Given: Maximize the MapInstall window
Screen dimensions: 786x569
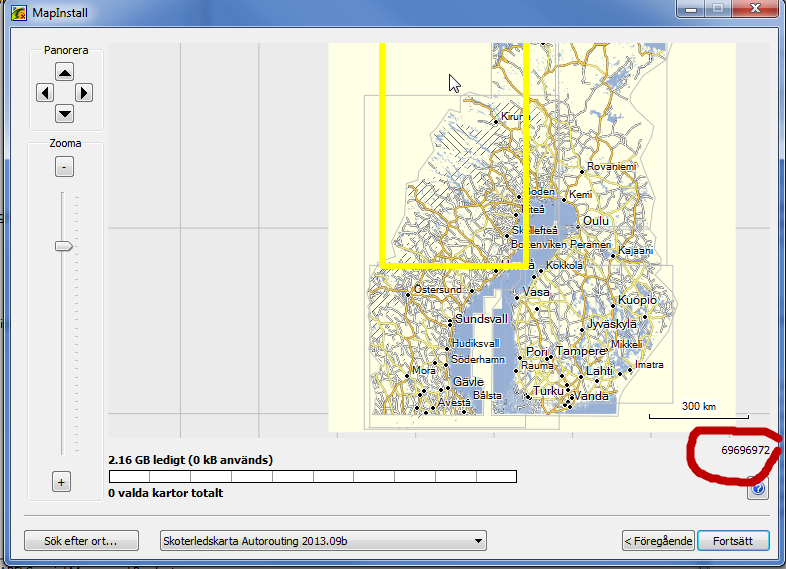Looking at the screenshot, I should pyautogui.click(x=716, y=8).
